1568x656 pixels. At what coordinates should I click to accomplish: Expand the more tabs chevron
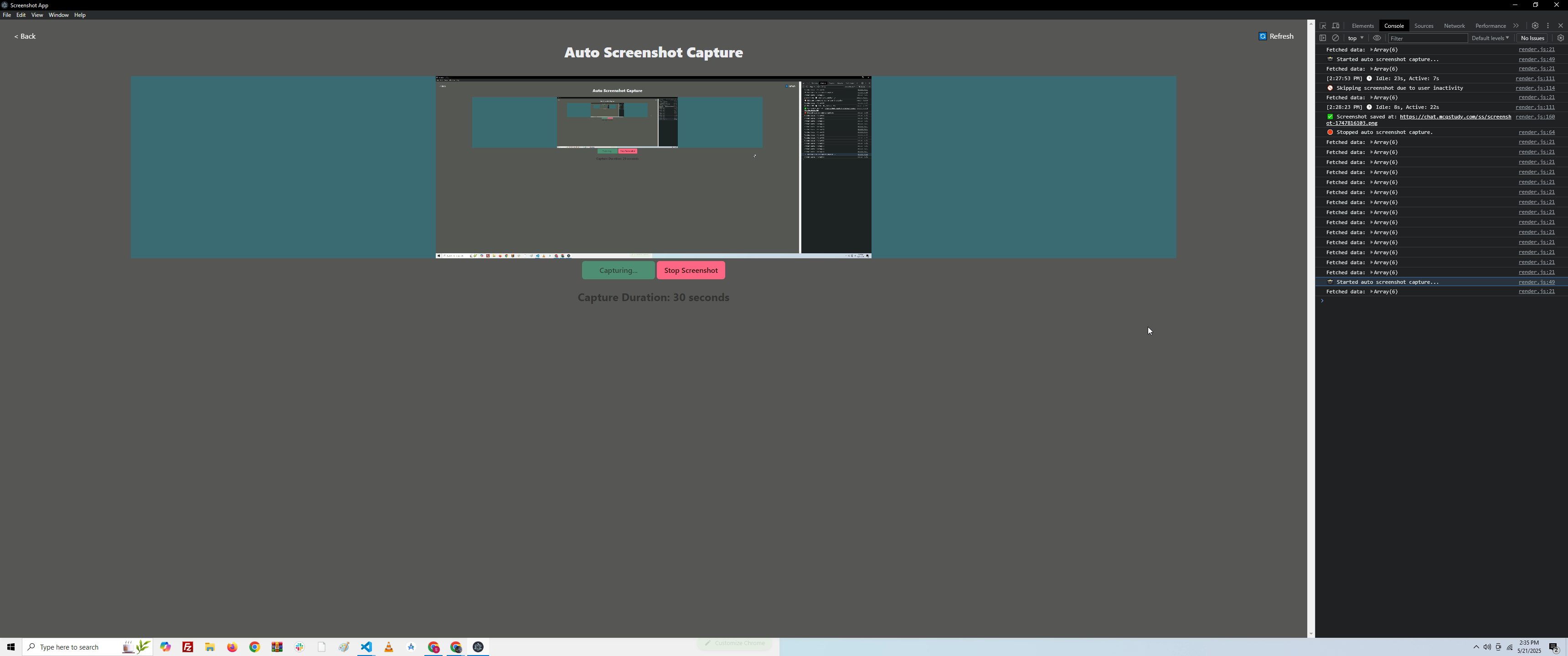point(1516,26)
